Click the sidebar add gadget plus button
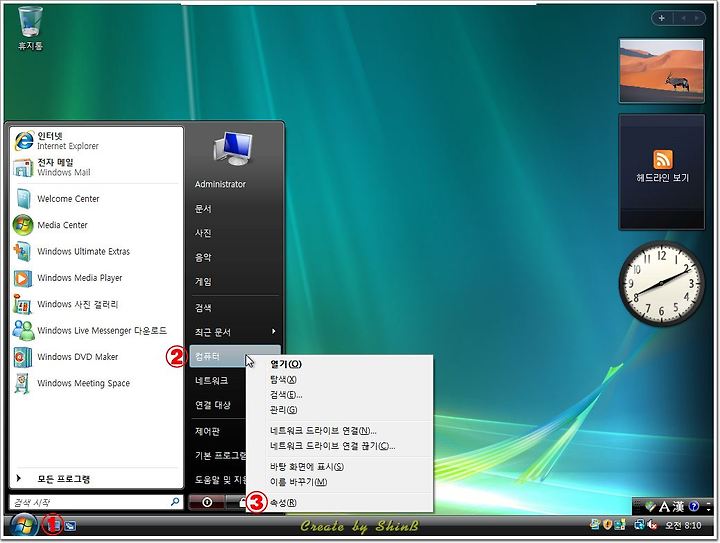 click(x=662, y=18)
